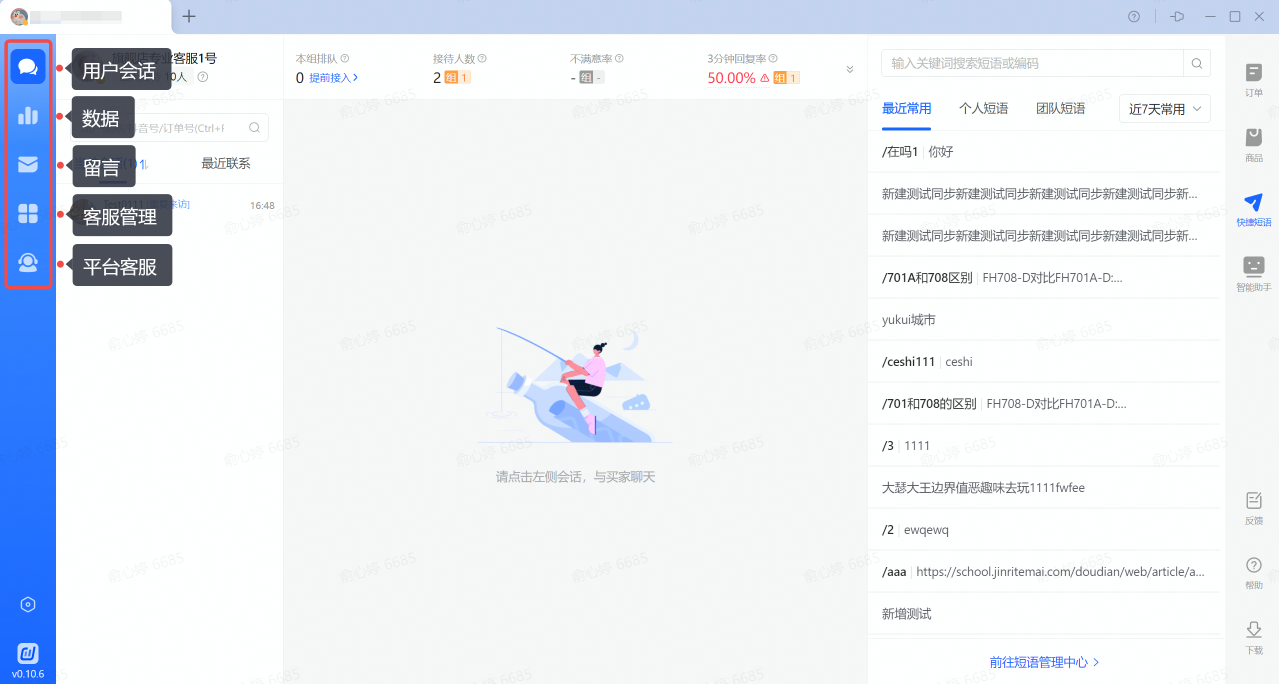Open 客服管理 grid icon in sidebar
This screenshot has width=1279, height=684.
[28, 213]
